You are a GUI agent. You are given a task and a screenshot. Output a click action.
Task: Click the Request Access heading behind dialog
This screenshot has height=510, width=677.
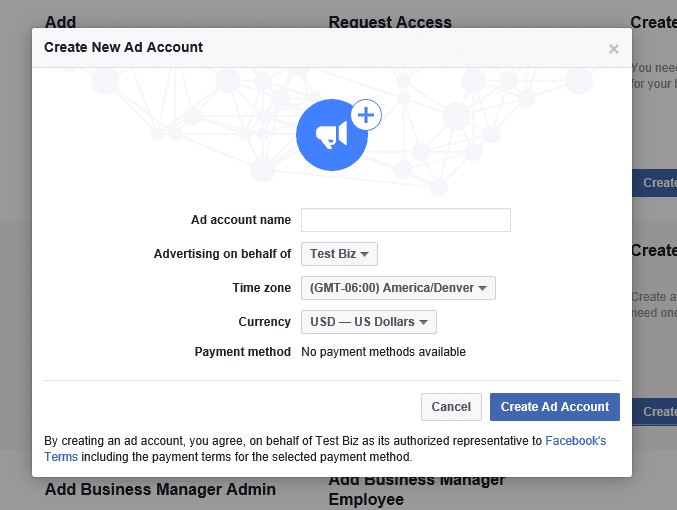click(390, 21)
